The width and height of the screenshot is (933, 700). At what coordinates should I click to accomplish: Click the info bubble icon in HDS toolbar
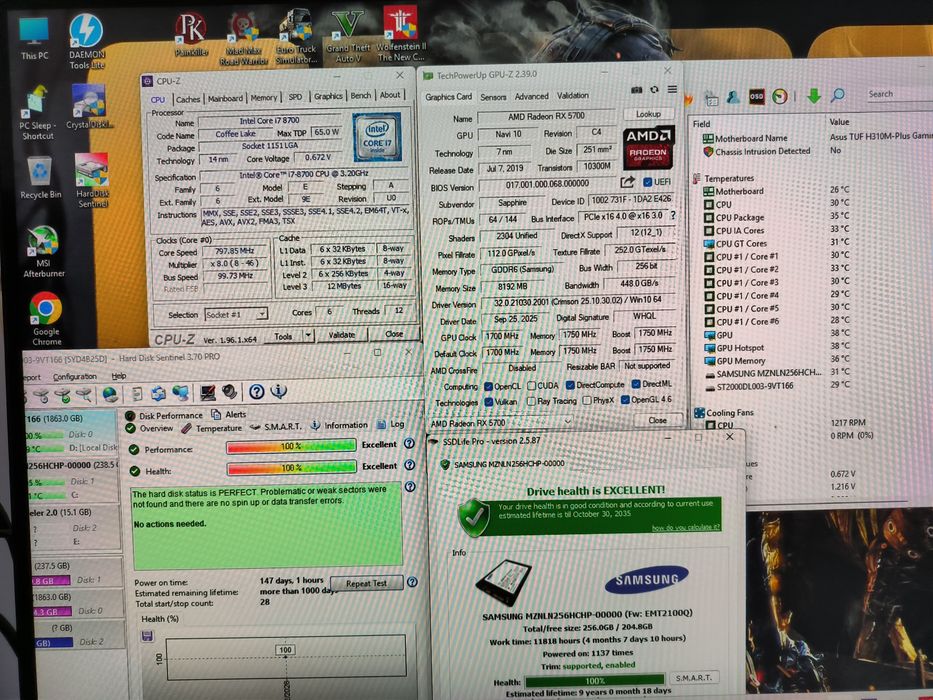(278, 391)
